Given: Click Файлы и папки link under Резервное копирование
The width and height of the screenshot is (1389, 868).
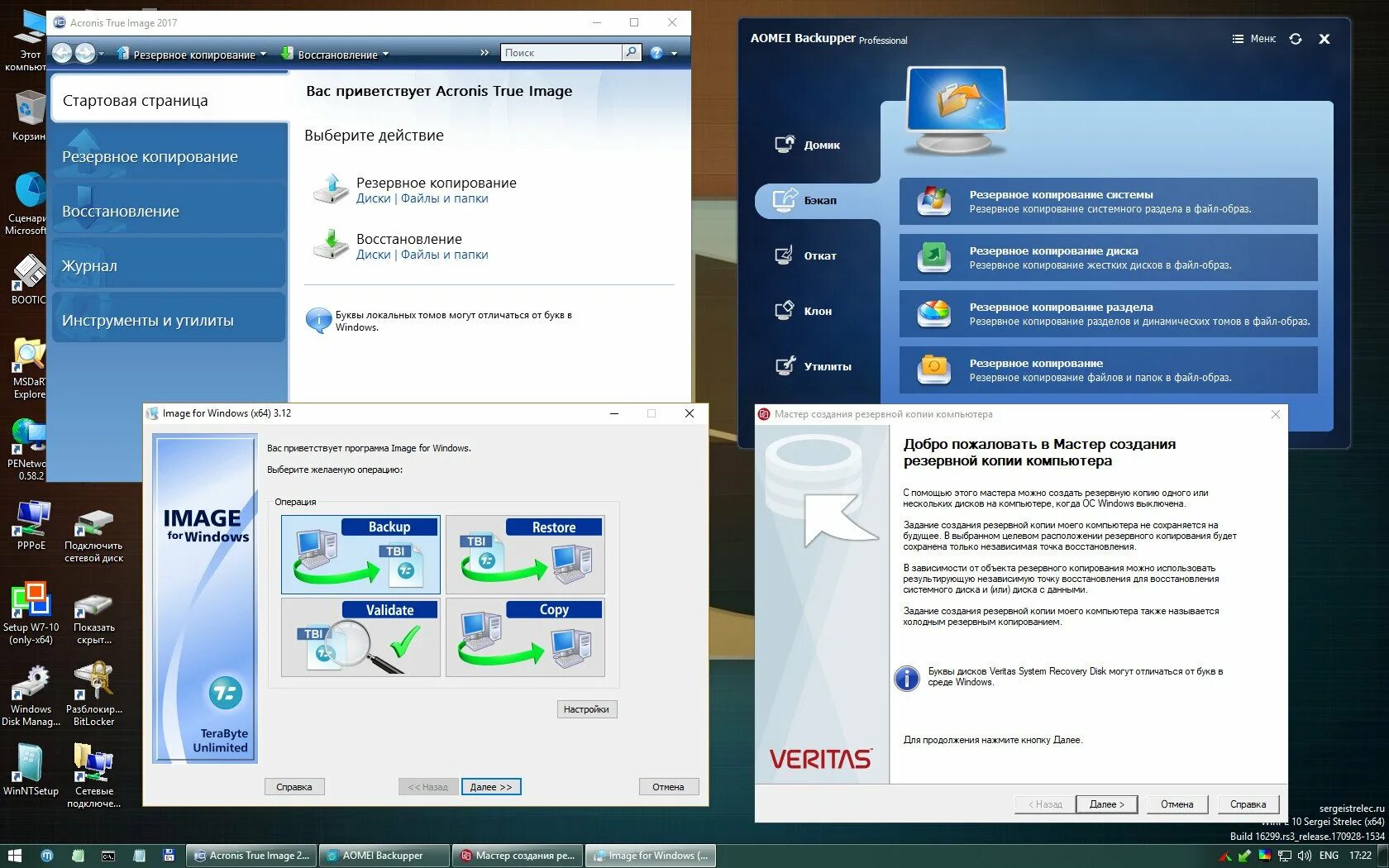Looking at the screenshot, I should 445,198.
